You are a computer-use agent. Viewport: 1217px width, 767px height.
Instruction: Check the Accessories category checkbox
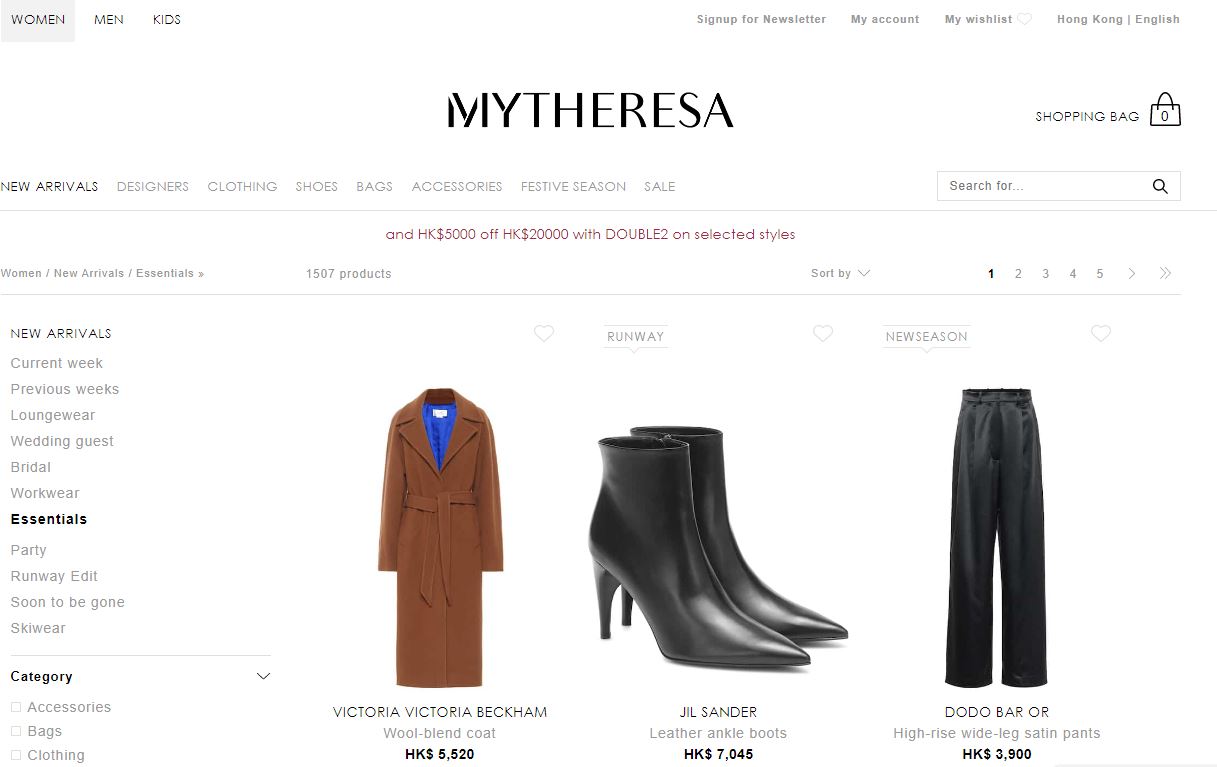pyautogui.click(x=16, y=707)
